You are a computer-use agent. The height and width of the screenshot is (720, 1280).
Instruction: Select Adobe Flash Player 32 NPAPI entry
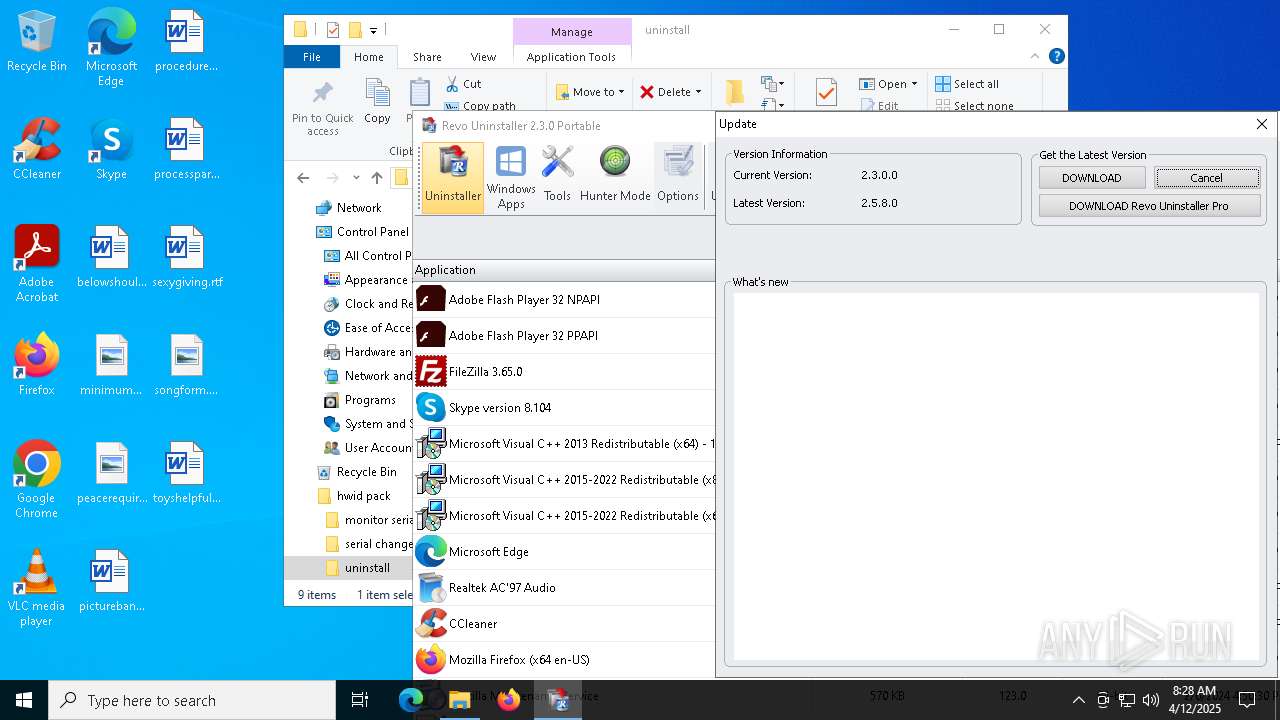[565, 300]
